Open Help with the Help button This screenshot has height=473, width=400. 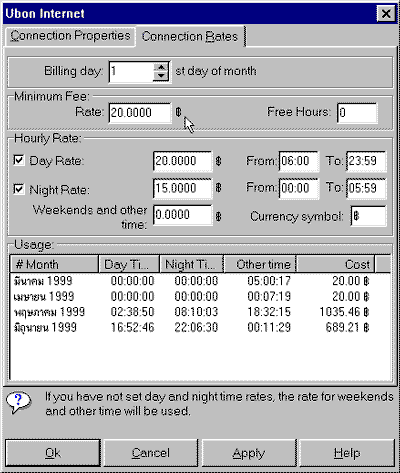[347, 453]
